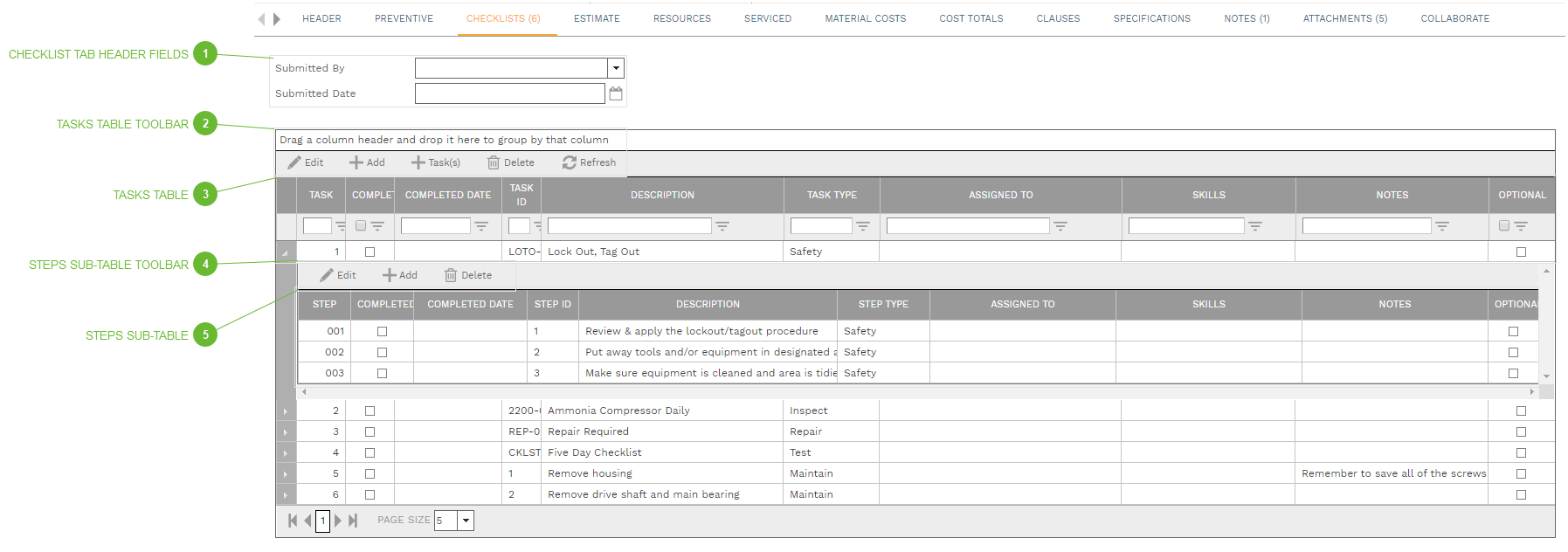Click Add in the steps sub-table toolbar
The image size is (1568, 552).
point(400,275)
